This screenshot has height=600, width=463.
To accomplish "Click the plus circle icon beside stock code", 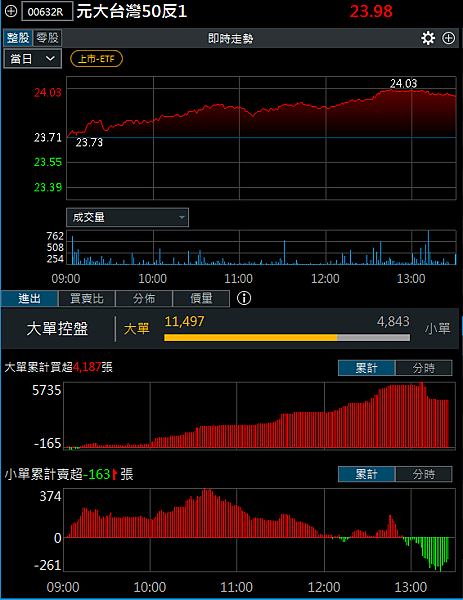I will (x=11, y=11).
